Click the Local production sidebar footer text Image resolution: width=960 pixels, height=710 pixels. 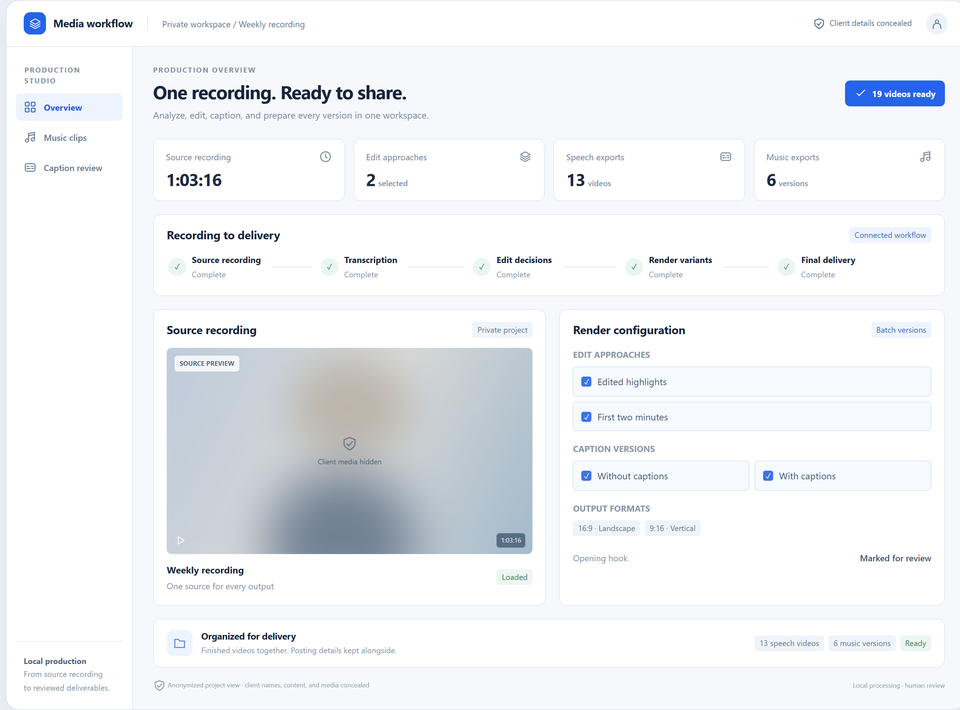coord(55,661)
